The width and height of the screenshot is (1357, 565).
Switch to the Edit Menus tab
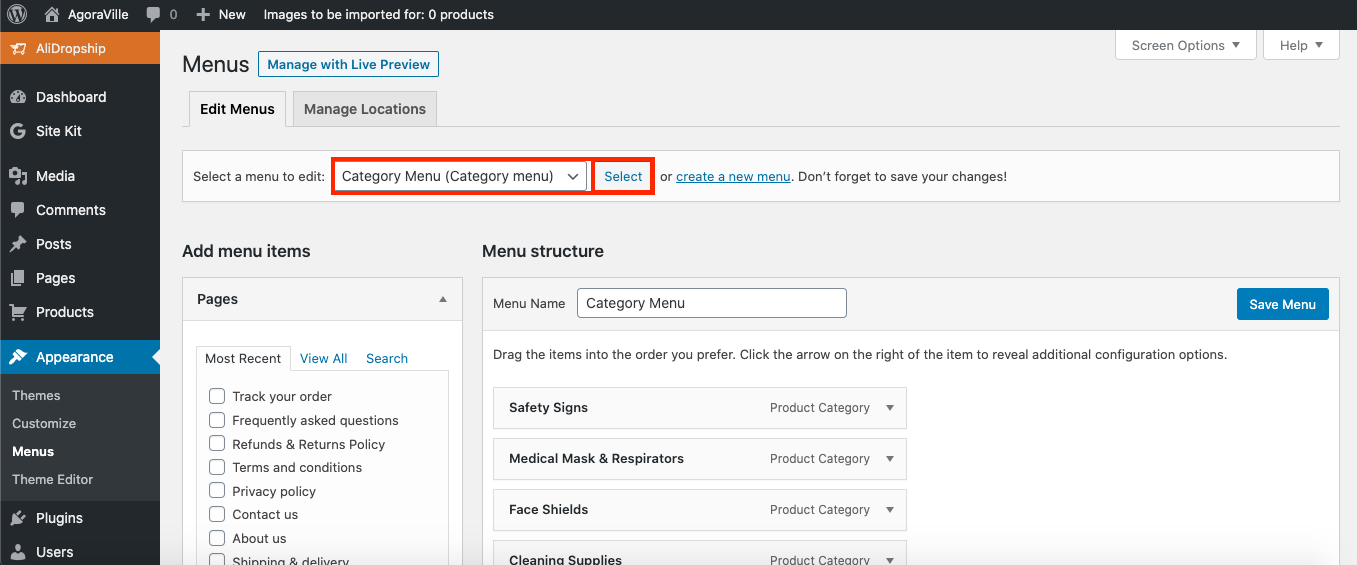237,109
